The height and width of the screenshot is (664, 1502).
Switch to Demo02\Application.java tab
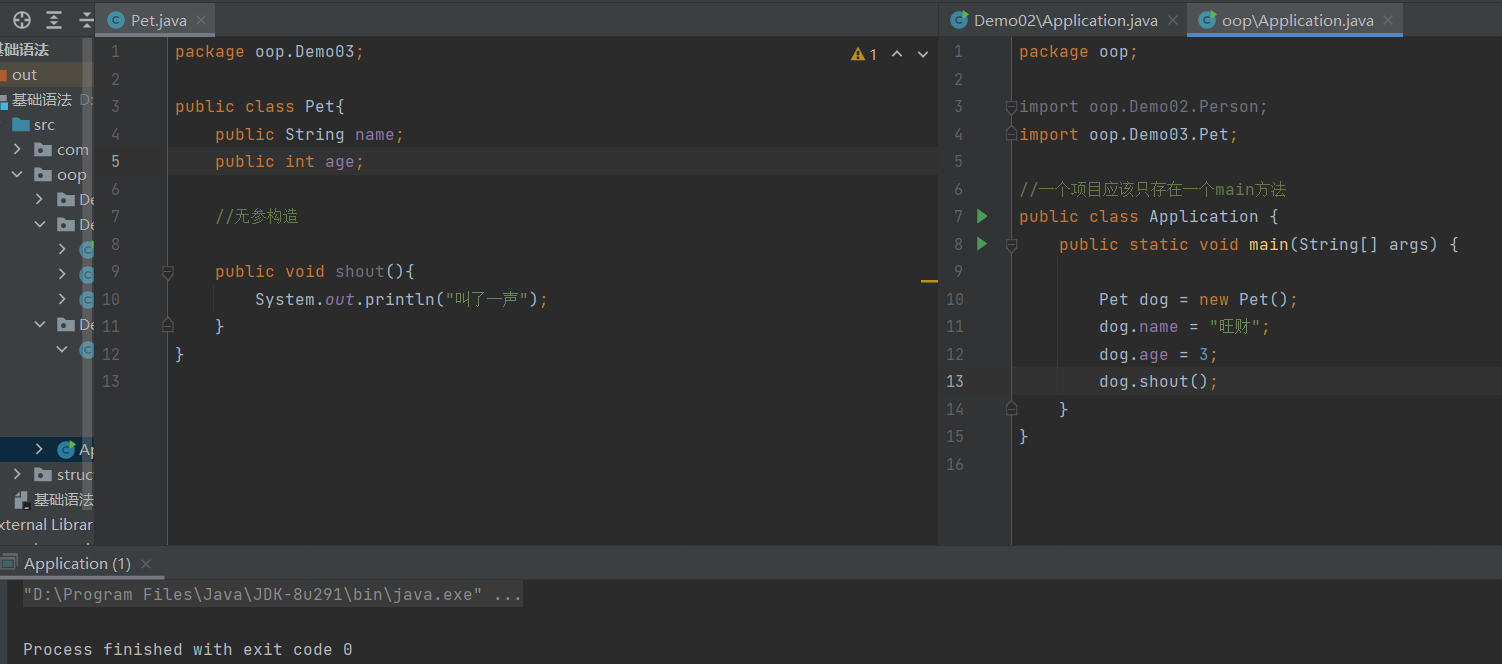coord(1065,20)
